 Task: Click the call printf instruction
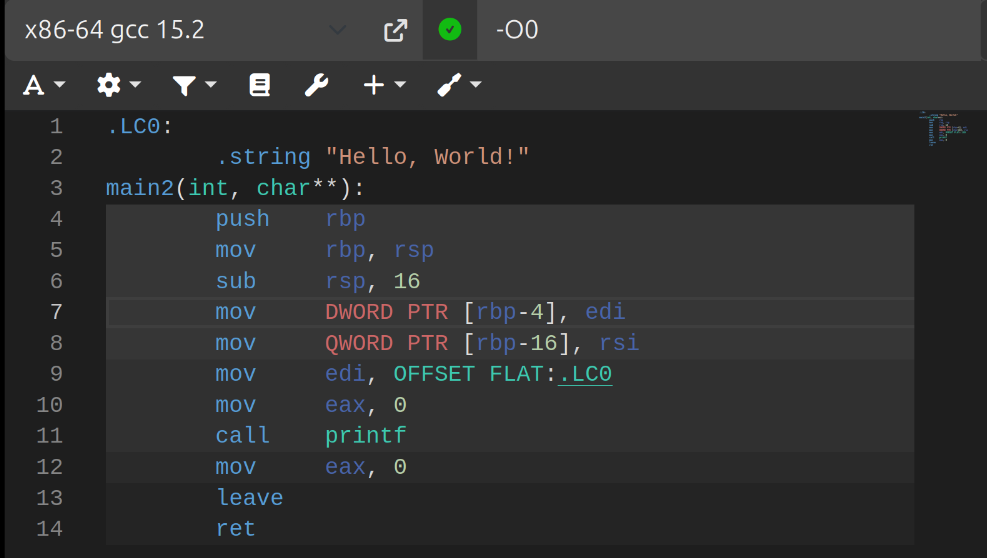(x=311, y=436)
